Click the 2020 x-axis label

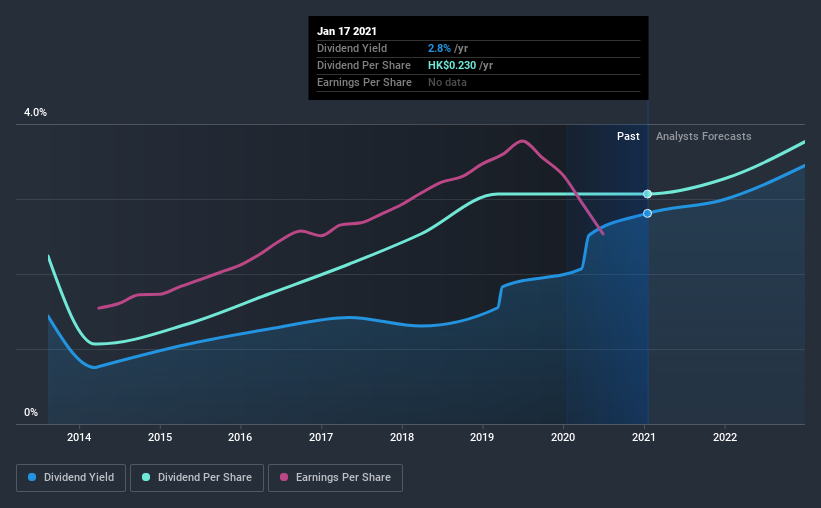pyautogui.click(x=563, y=437)
